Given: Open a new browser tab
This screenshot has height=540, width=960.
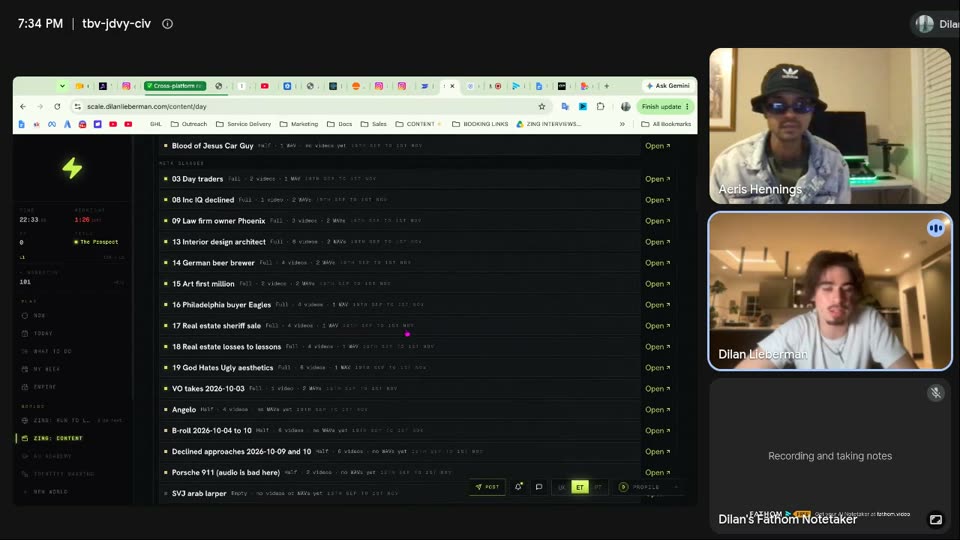Looking at the screenshot, I should (x=607, y=86).
